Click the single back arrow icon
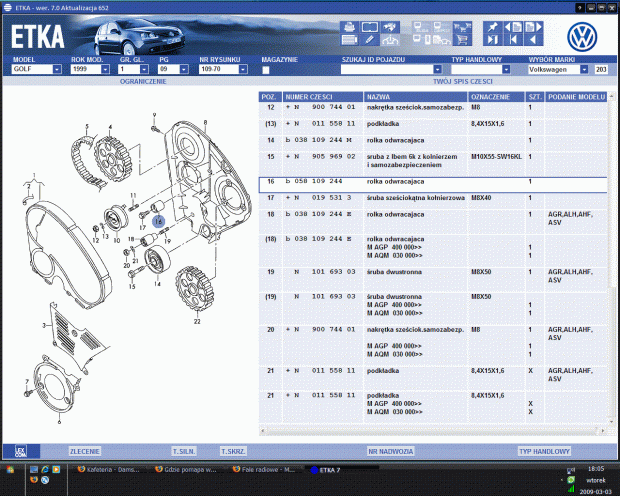 (533, 40)
